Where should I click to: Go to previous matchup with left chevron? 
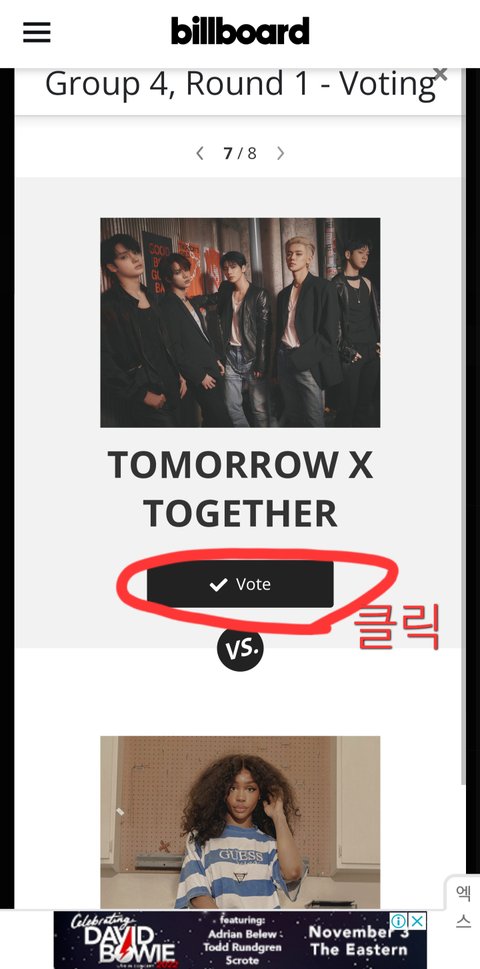pos(200,153)
